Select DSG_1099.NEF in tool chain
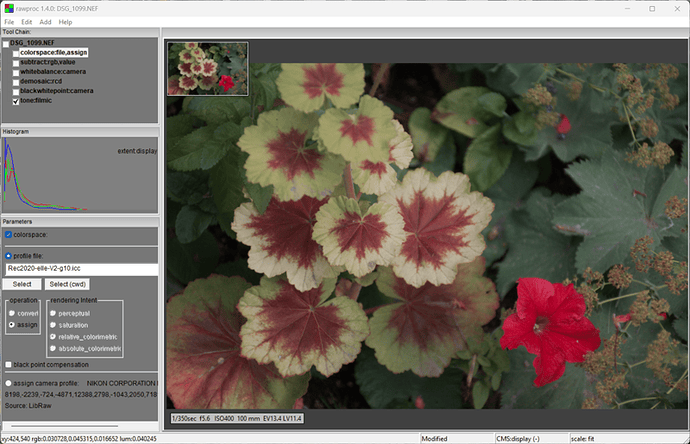This screenshot has width=690, height=444. [32, 43]
